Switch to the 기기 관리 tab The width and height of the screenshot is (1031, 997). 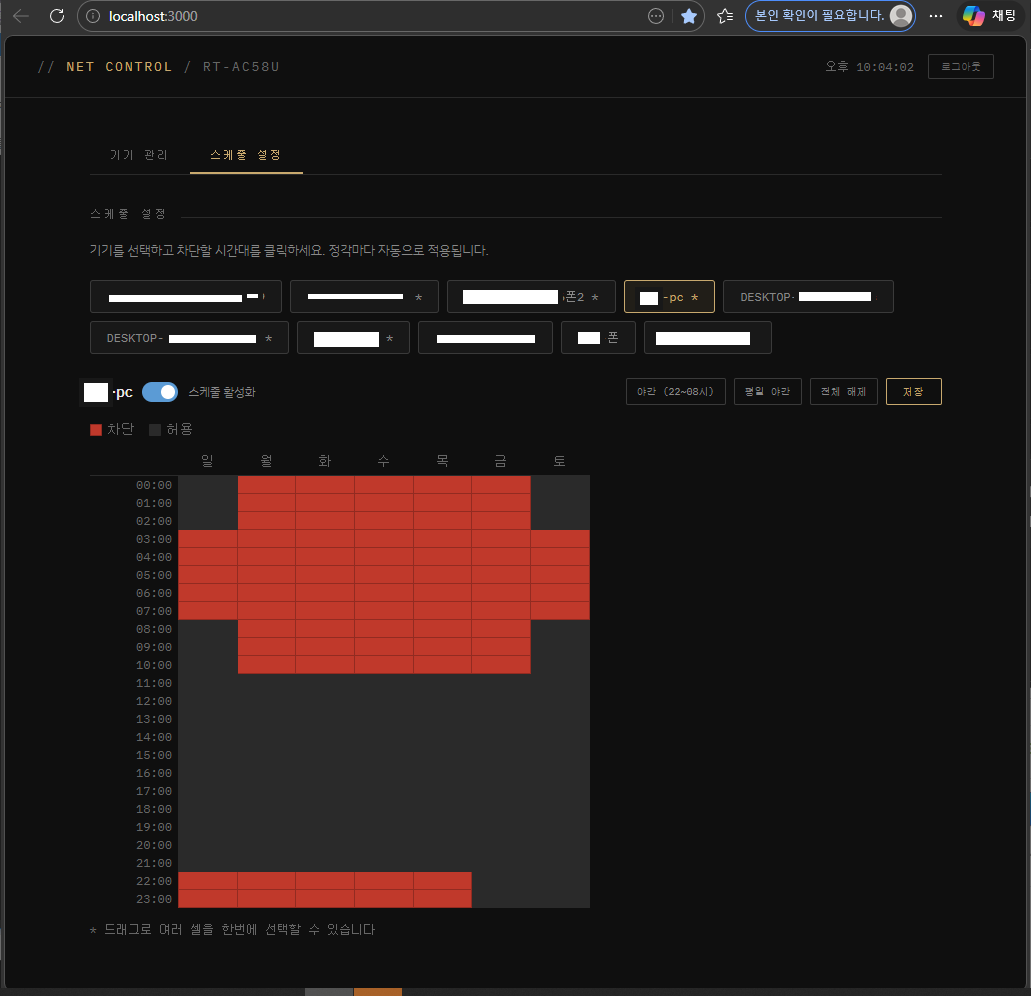139,155
